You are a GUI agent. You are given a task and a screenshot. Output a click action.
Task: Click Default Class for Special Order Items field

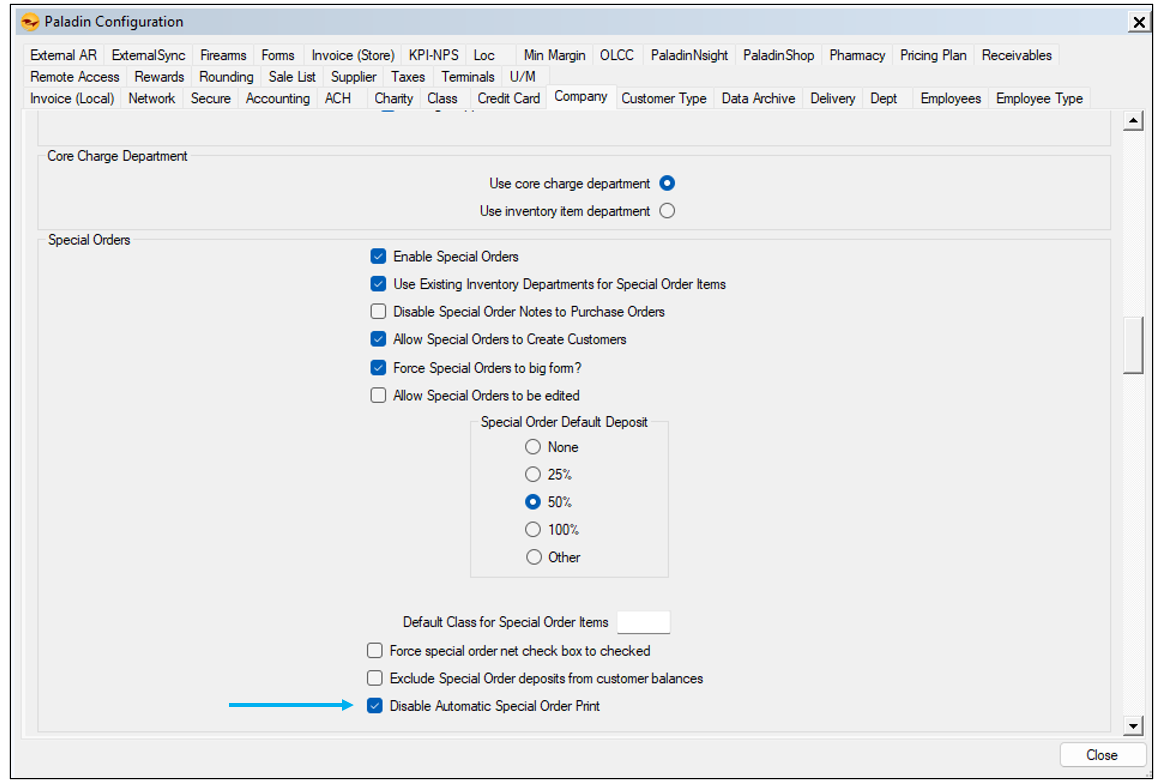point(643,622)
